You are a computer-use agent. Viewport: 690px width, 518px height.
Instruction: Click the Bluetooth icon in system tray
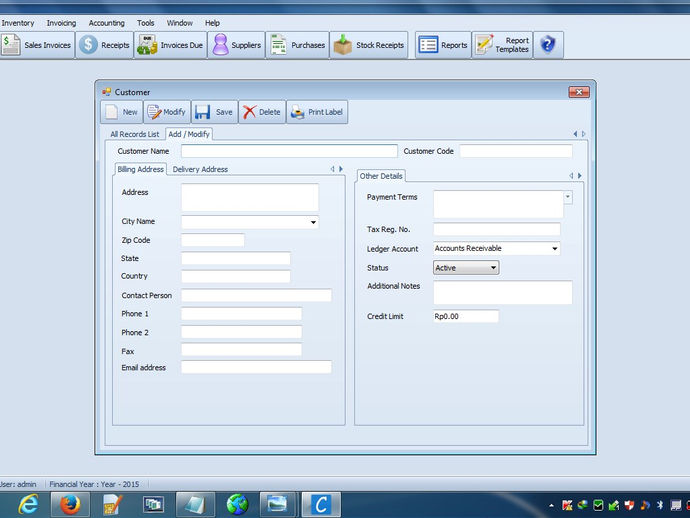tap(660, 505)
